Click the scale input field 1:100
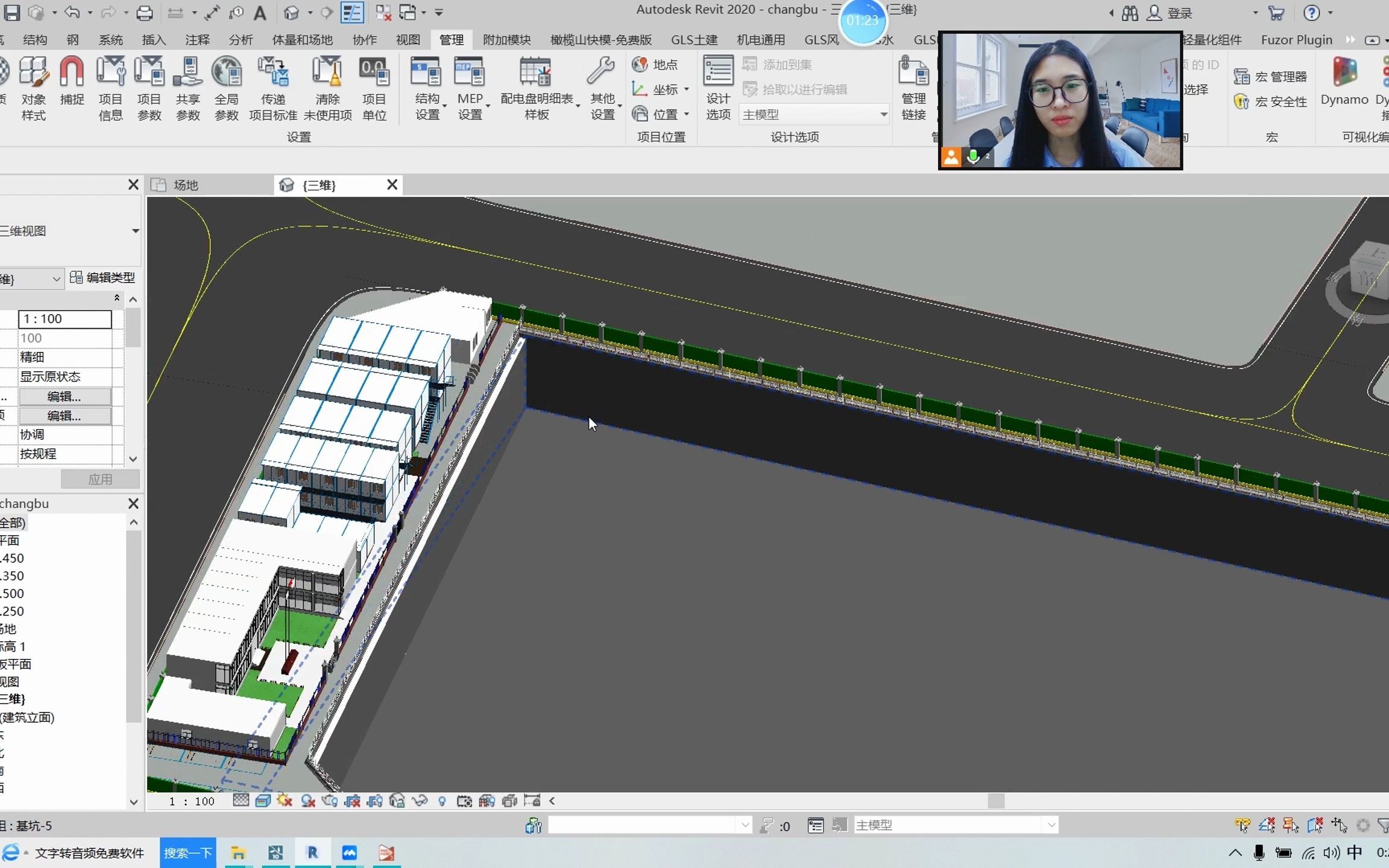 (x=64, y=318)
